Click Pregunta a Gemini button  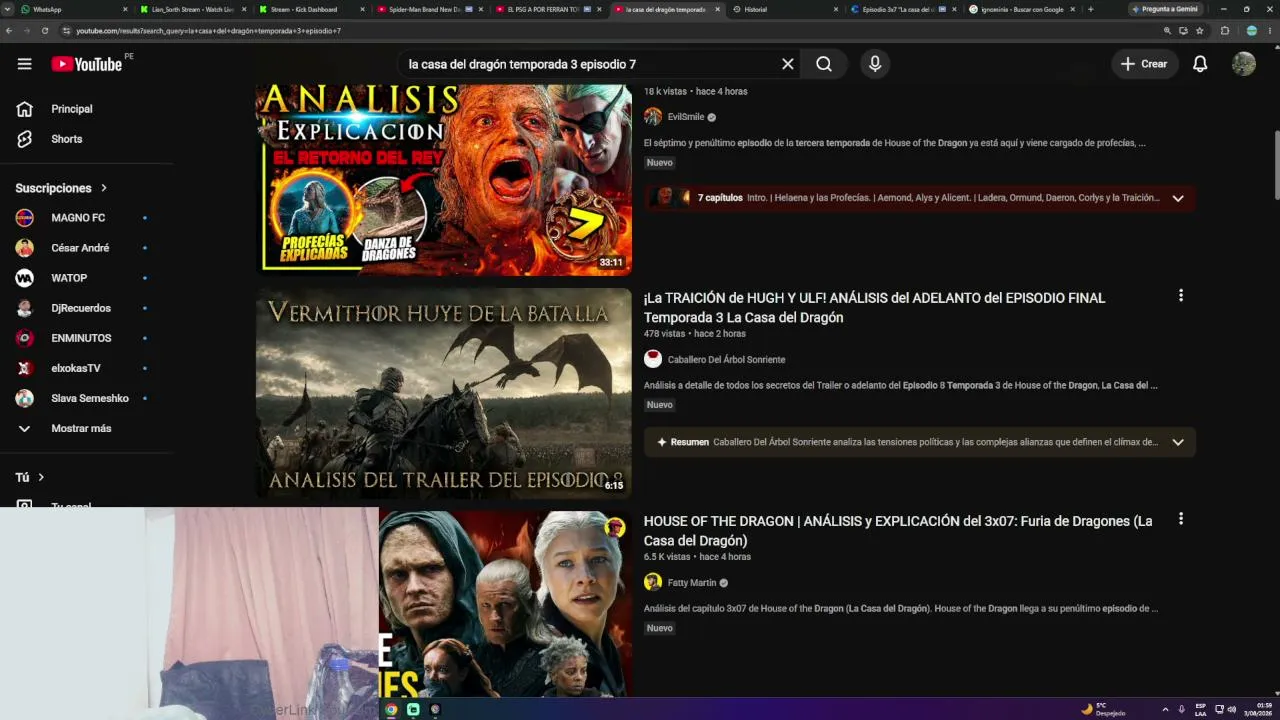1165,9
